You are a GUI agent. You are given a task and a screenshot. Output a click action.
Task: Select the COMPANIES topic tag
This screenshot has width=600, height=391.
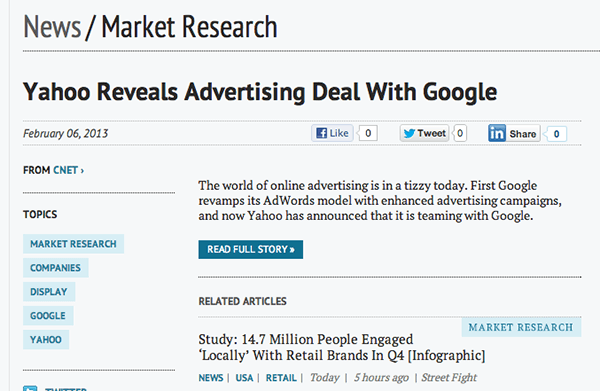coord(55,268)
